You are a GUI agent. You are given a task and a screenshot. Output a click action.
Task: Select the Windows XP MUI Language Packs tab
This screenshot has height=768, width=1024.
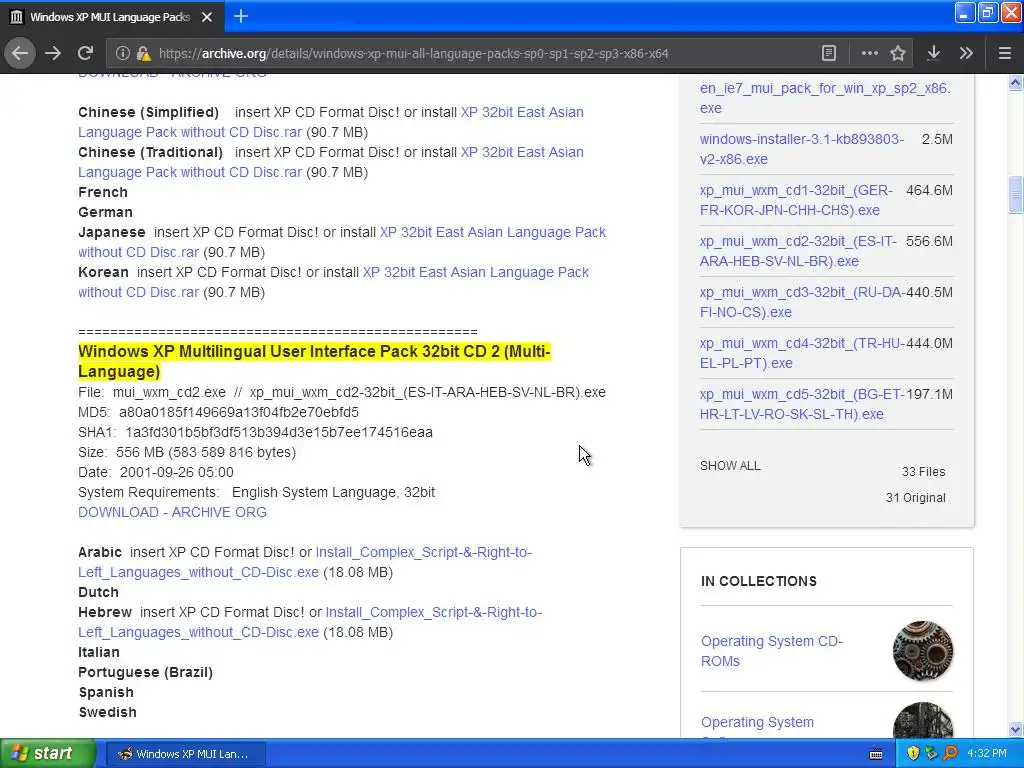tap(112, 17)
